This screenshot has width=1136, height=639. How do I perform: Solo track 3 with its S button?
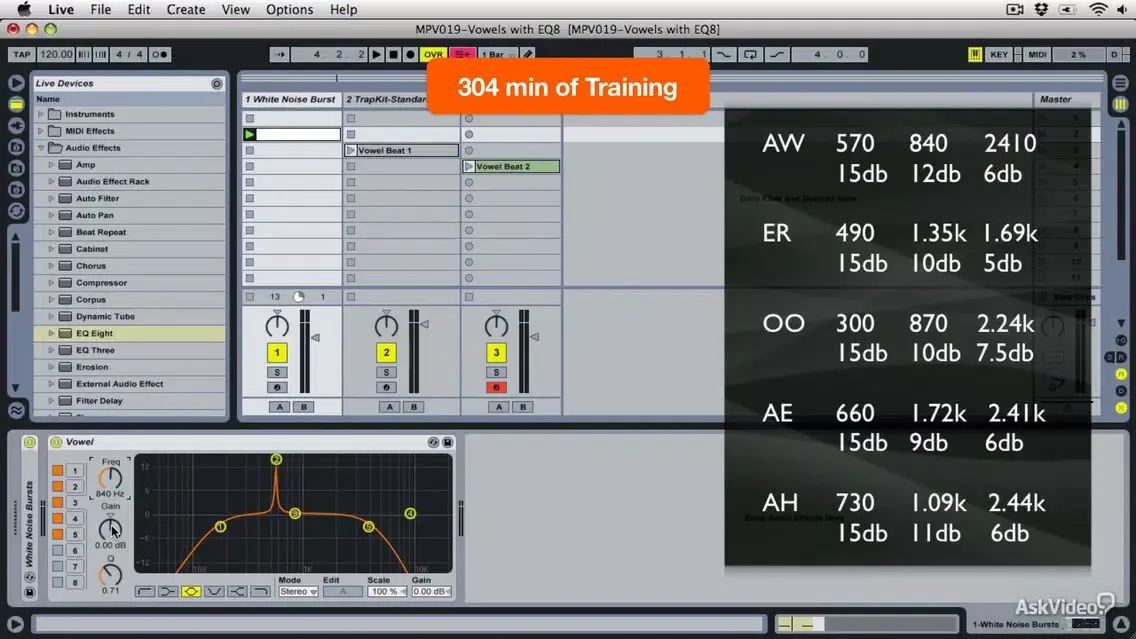click(x=496, y=372)
